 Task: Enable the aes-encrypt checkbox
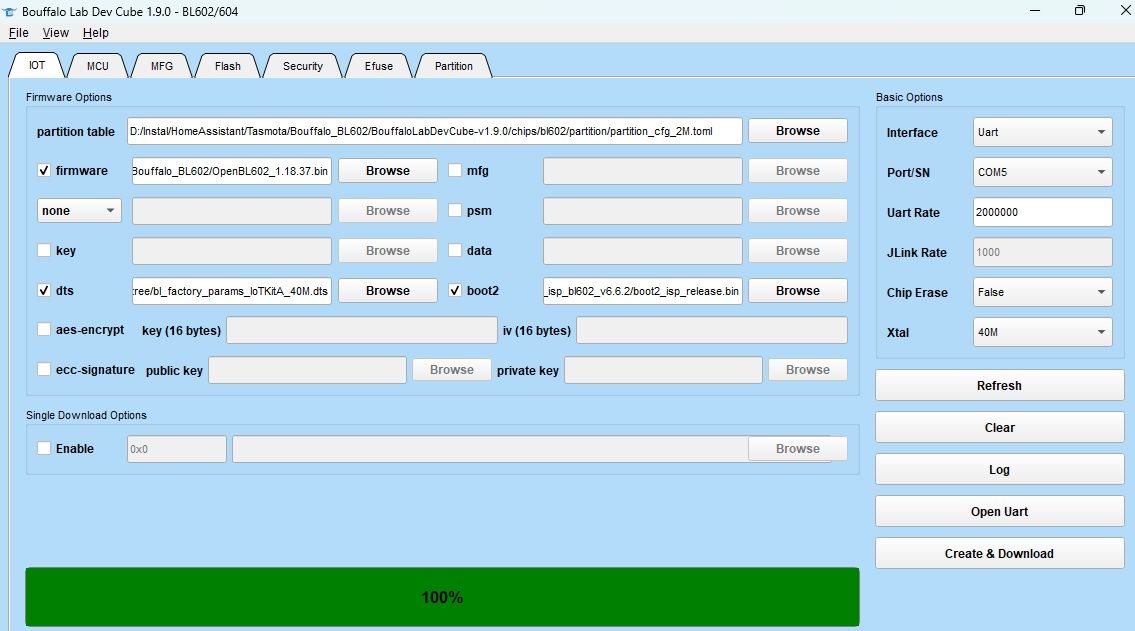point(44,330)
